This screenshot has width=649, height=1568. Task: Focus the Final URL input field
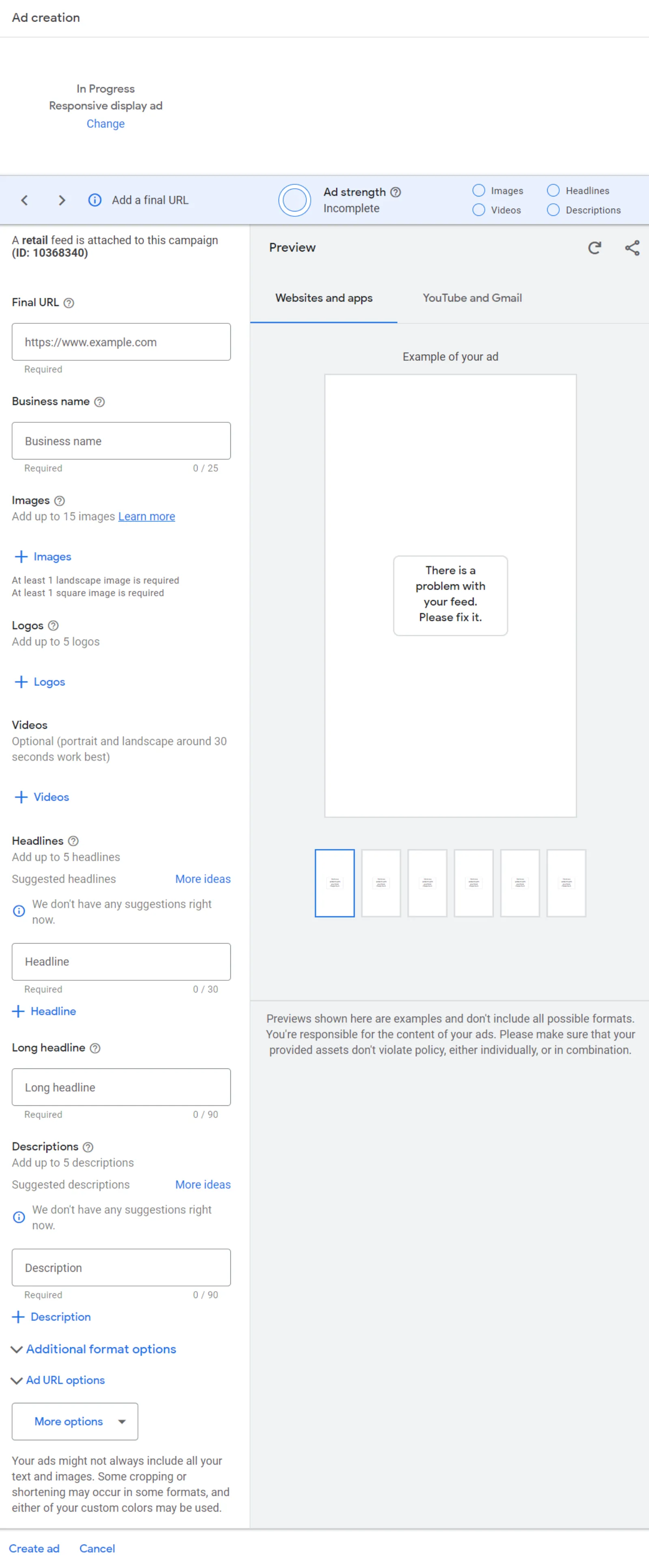click(121, 342)
